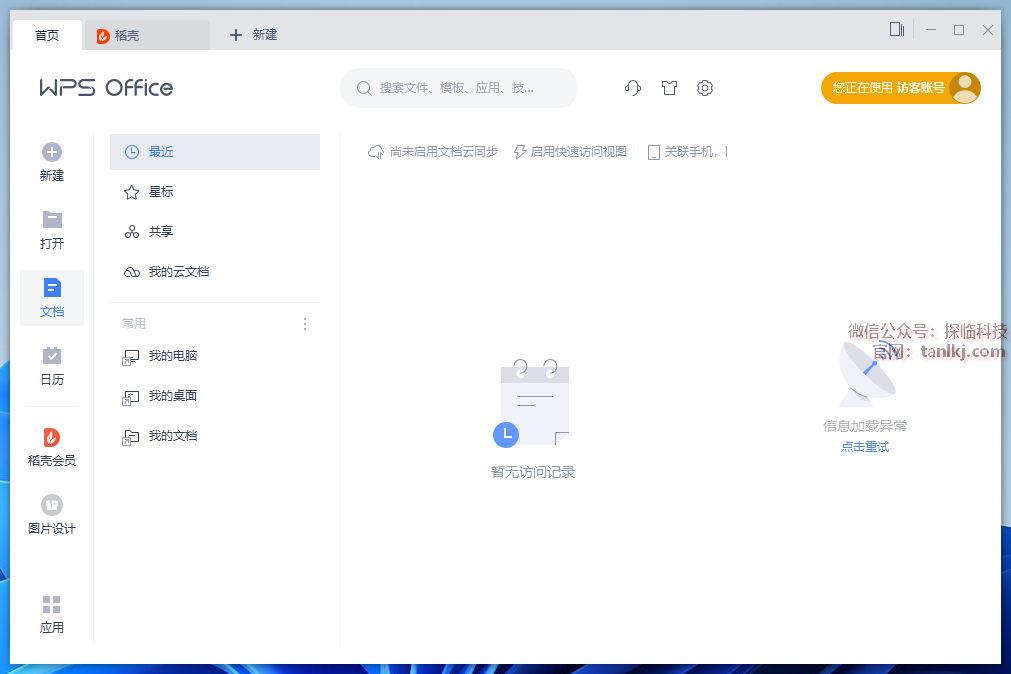Open the 日历 calendar icon
Viewport: 1011px width, 674px height.
[52, 355]
